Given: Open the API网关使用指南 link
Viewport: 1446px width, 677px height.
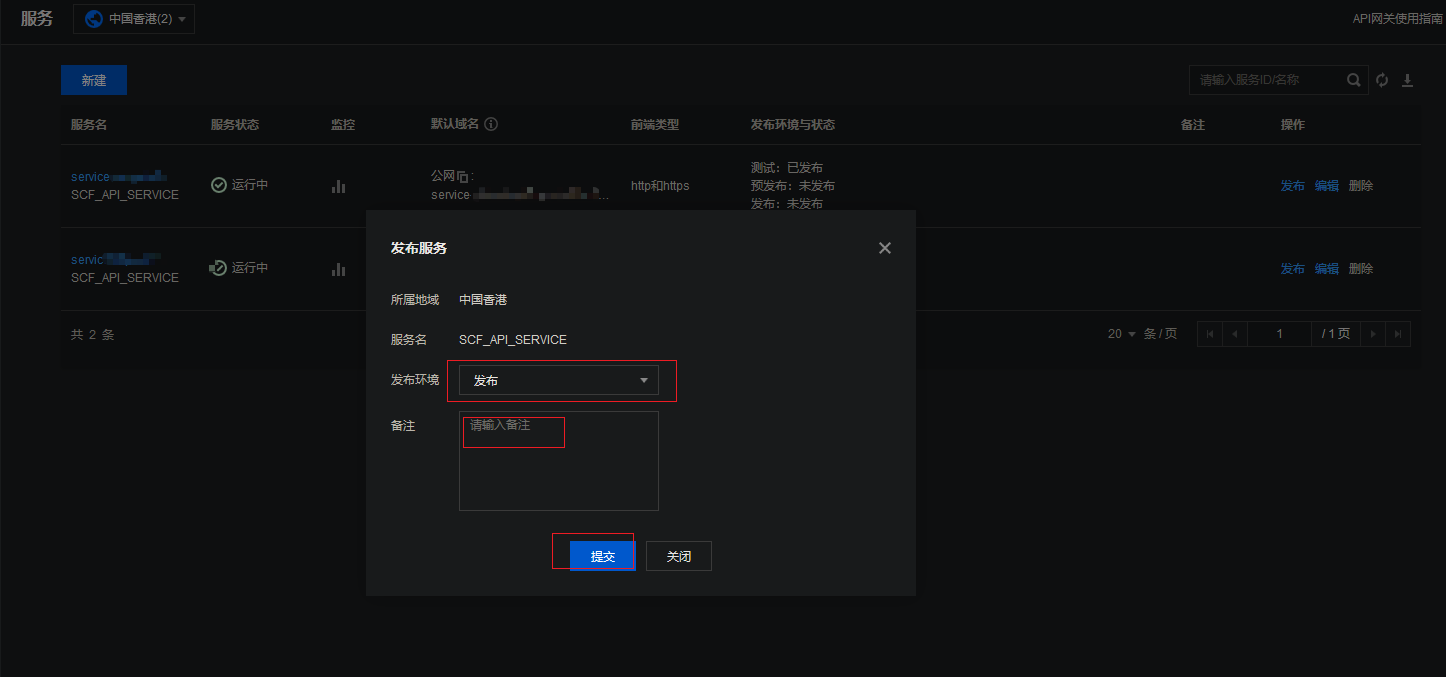Looking at the screenshot, I should pos(1398,19).
